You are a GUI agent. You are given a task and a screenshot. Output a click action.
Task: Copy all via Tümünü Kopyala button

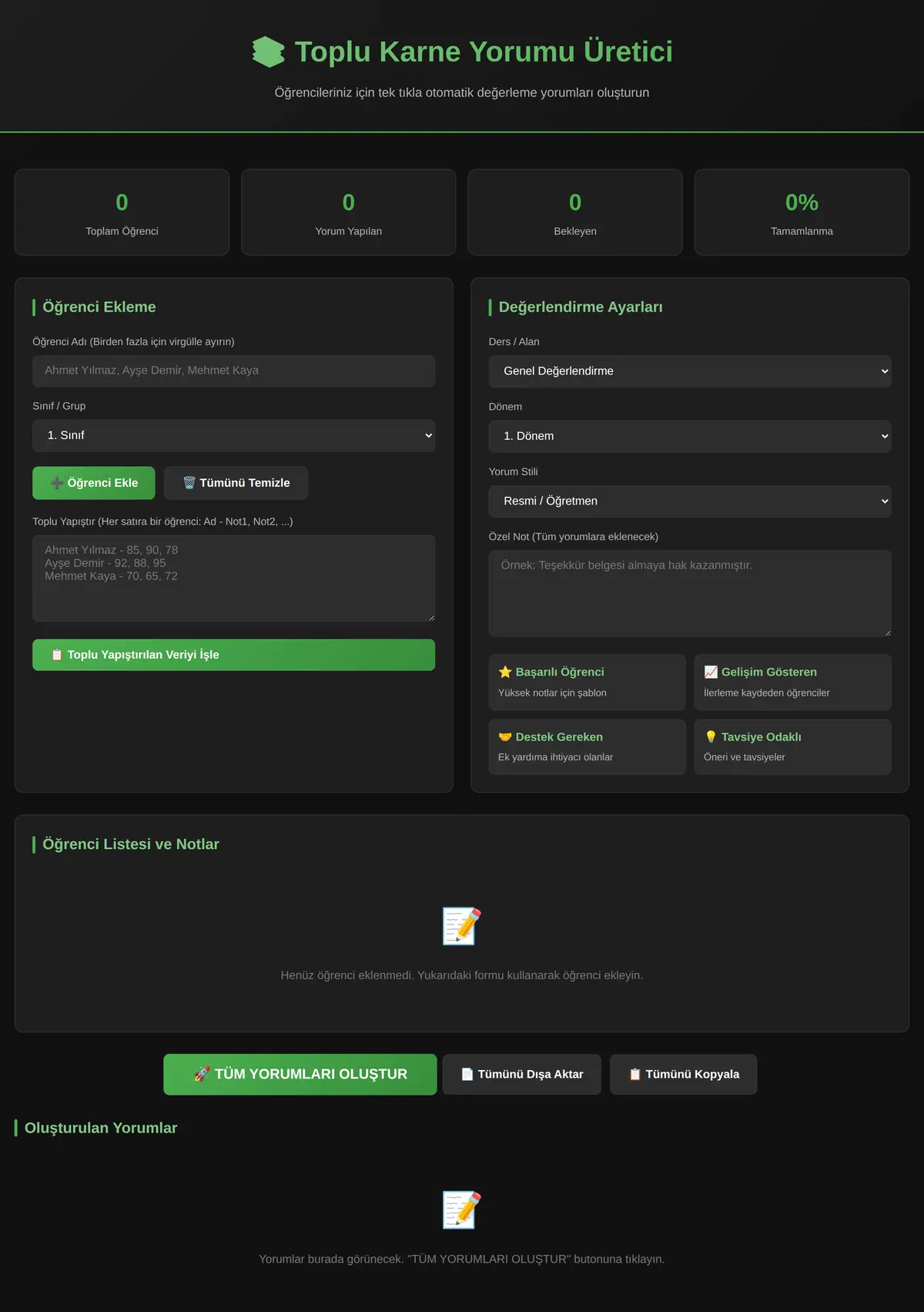point(684,1074)
